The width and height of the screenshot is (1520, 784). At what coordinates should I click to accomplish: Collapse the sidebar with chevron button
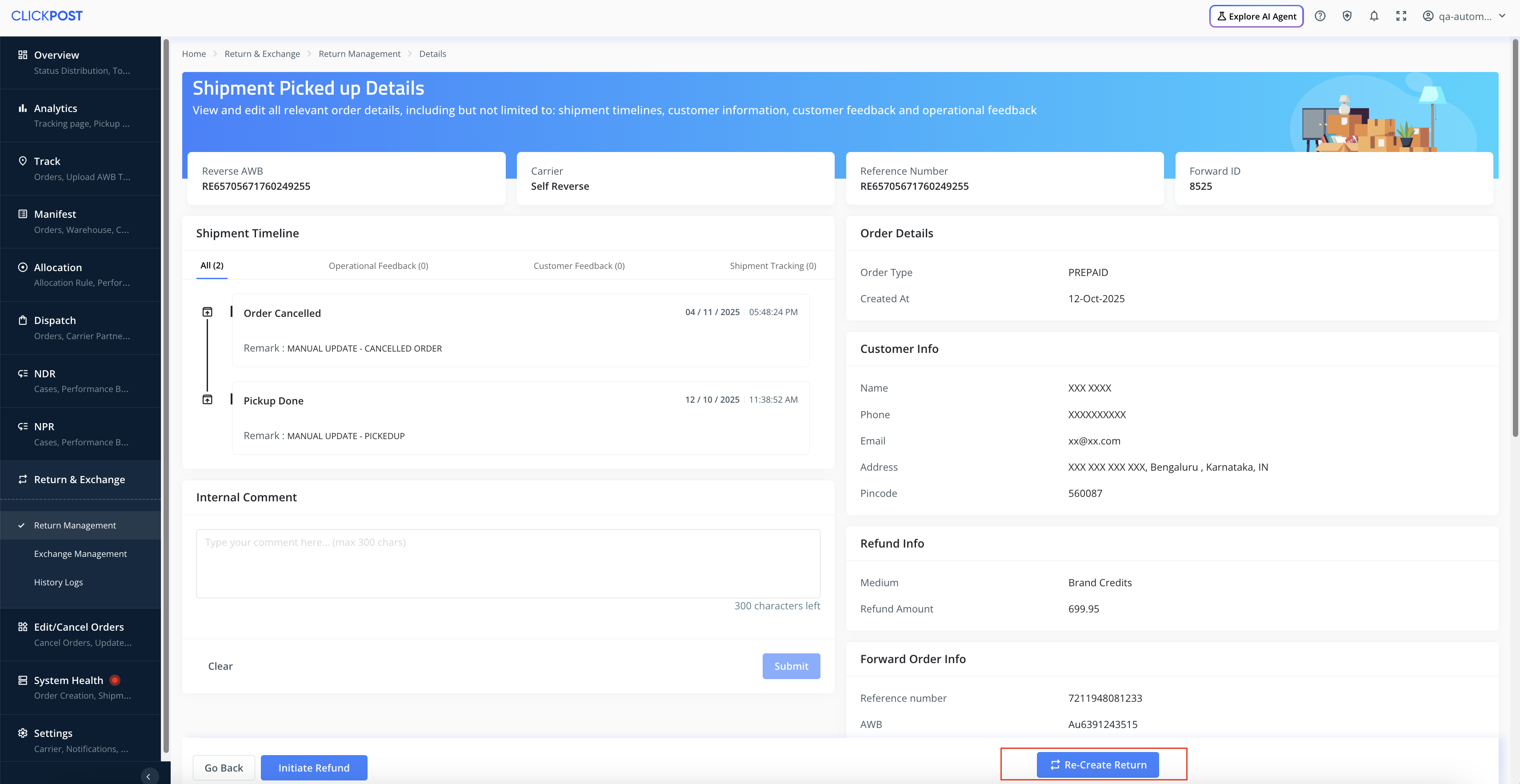[148, 776]
